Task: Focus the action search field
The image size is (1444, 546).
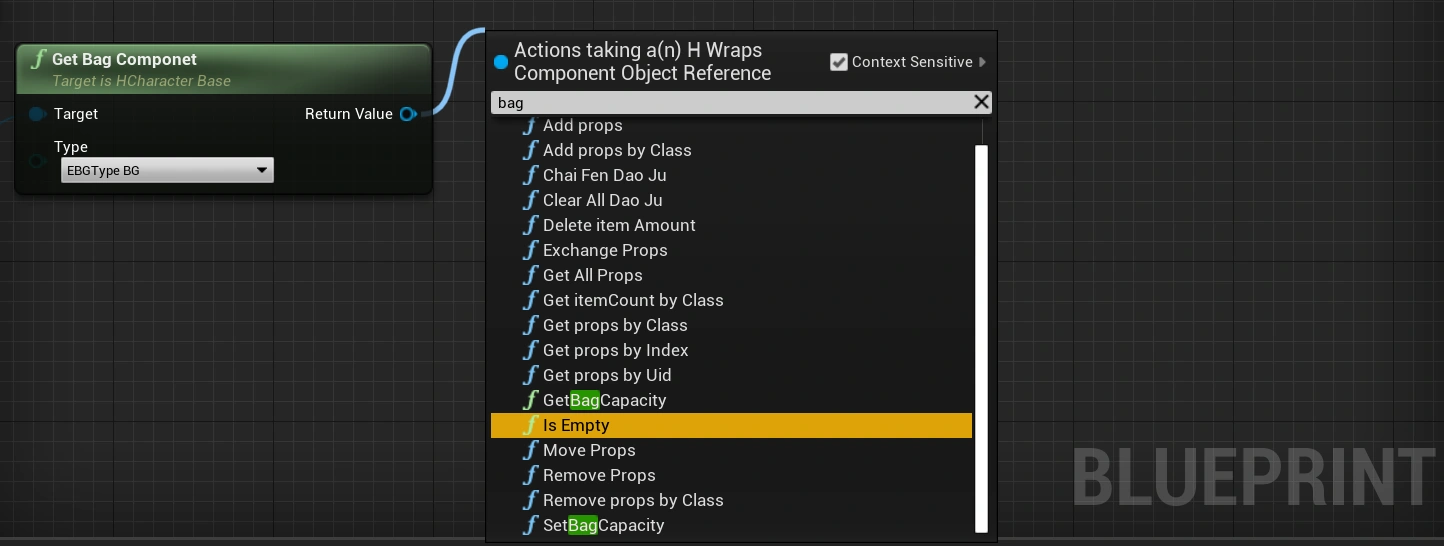Action: (x=730, y=102)
